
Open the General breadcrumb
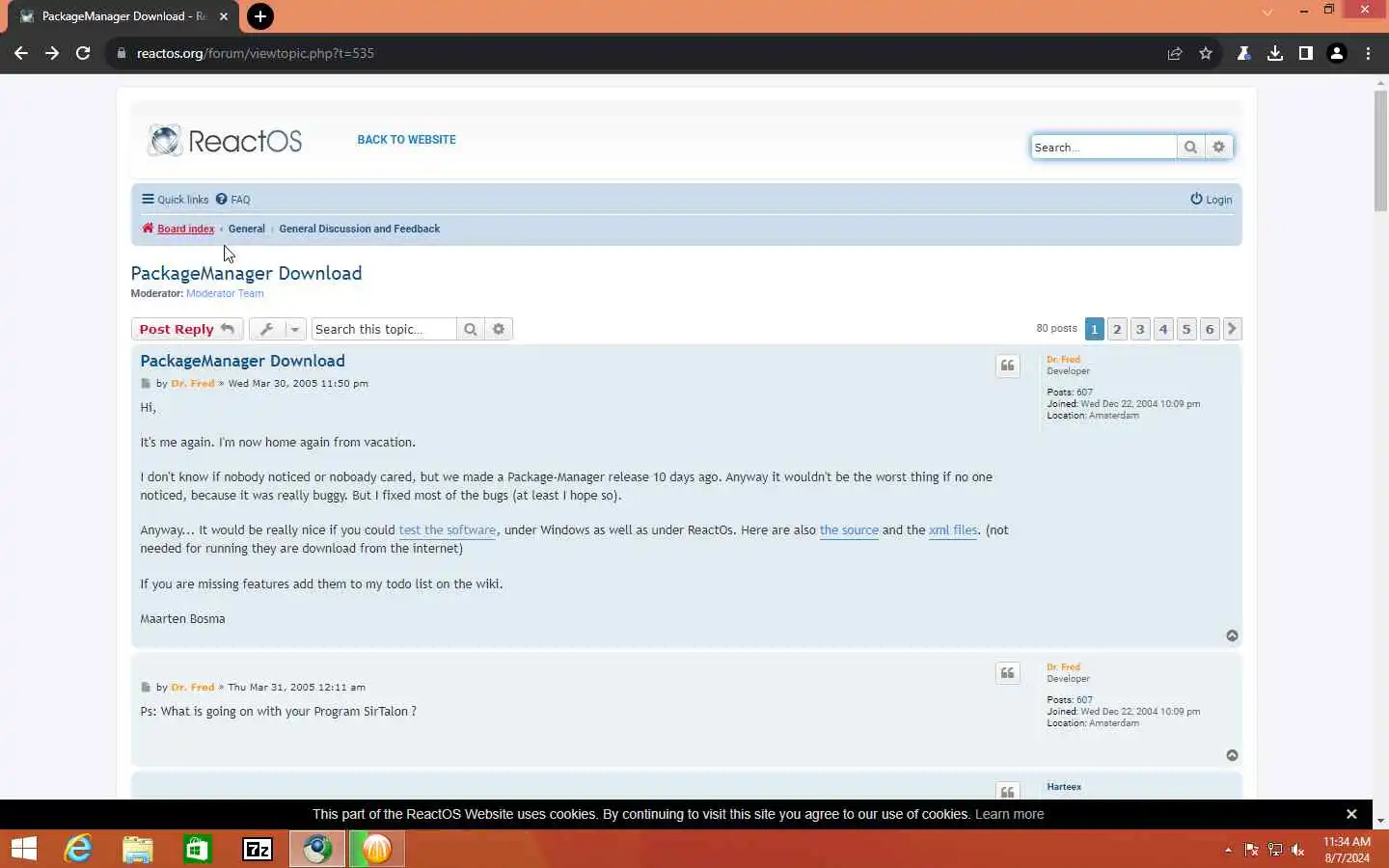tap(247, 229)
